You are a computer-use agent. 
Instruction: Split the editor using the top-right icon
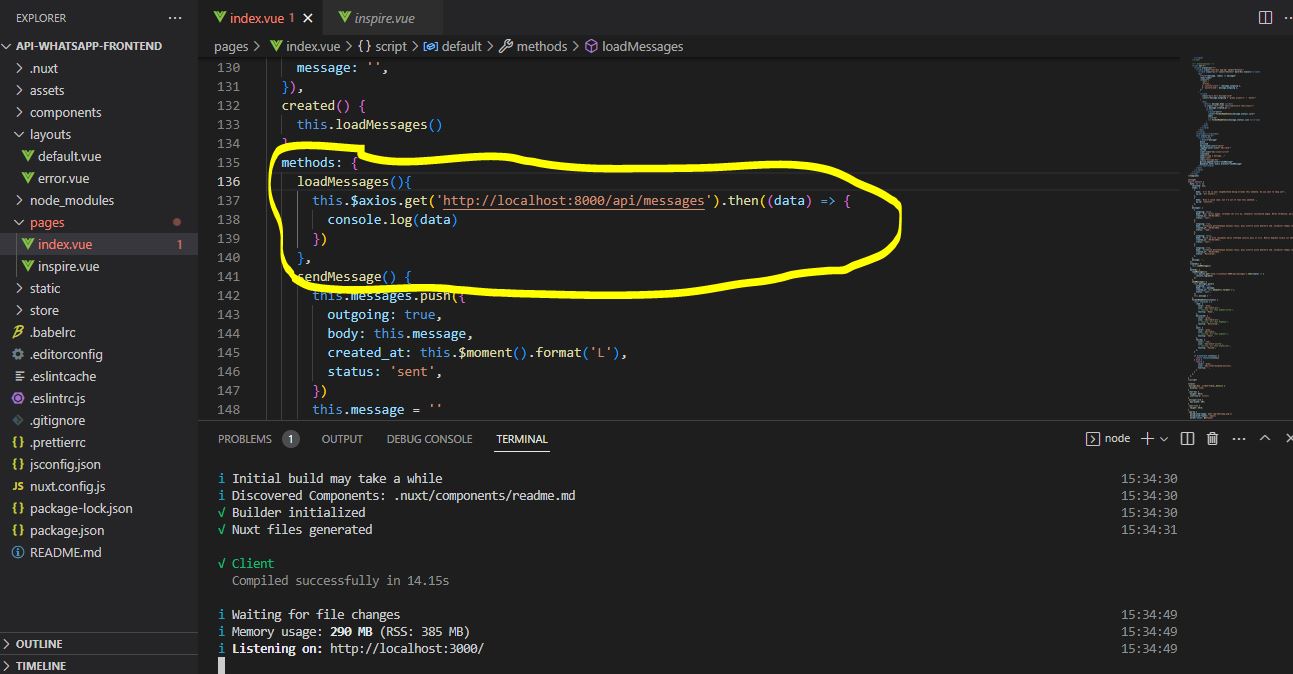[1263, 17]
